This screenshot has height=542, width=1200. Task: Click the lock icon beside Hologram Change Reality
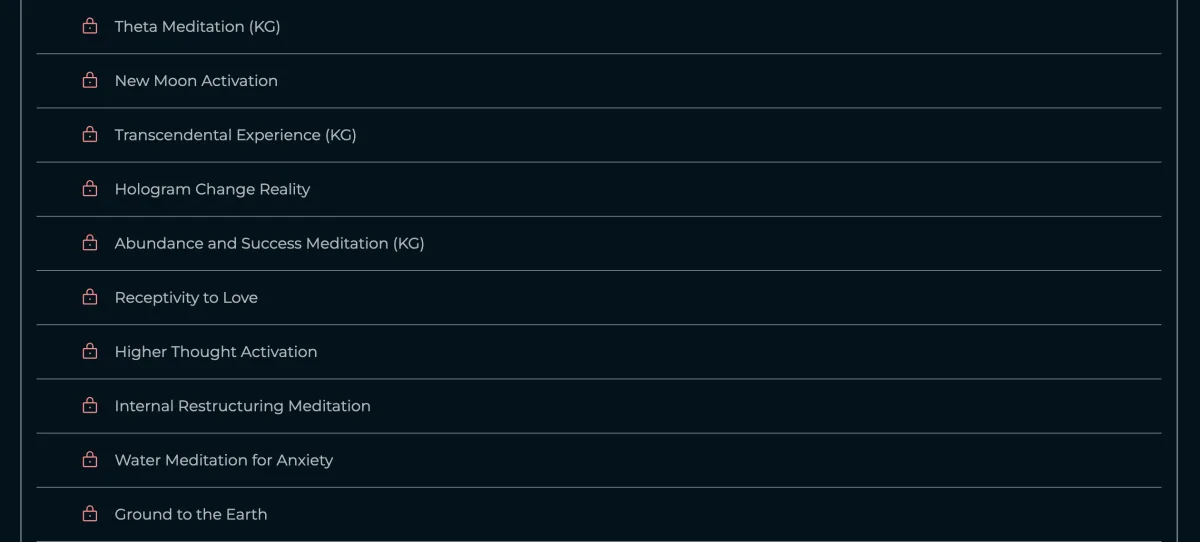tap(90, 189)
